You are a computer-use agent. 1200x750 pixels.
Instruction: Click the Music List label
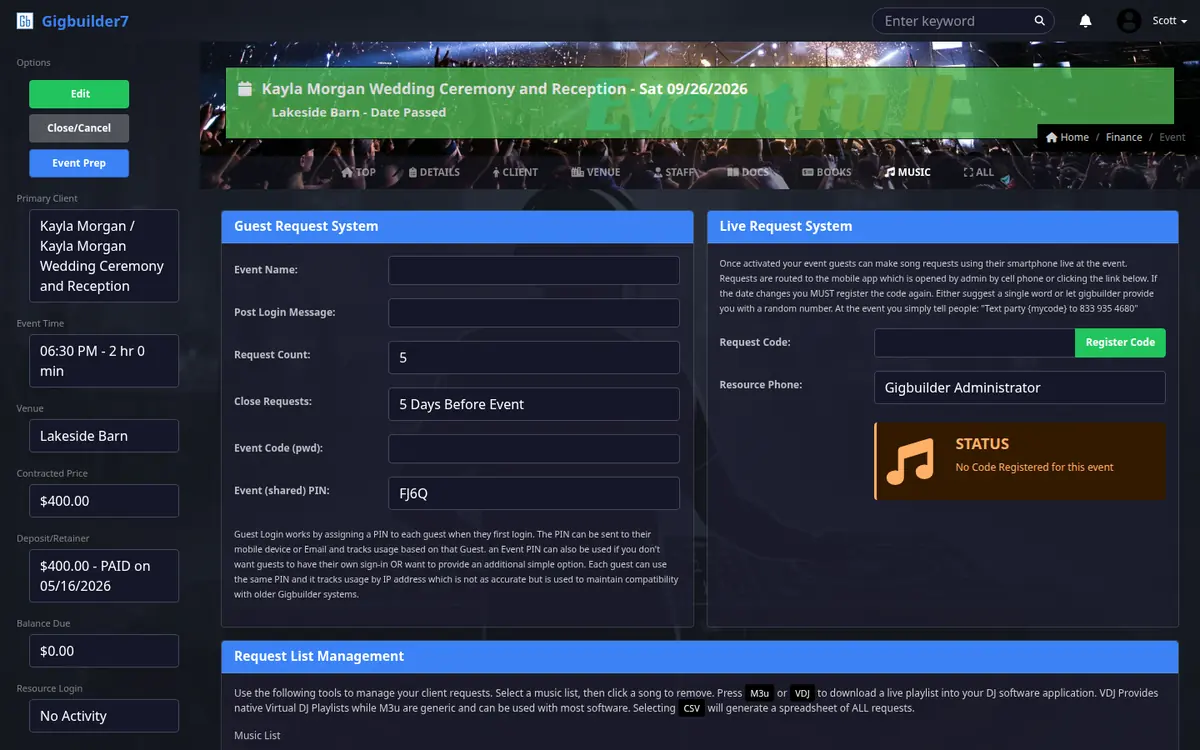pos(257,736)
